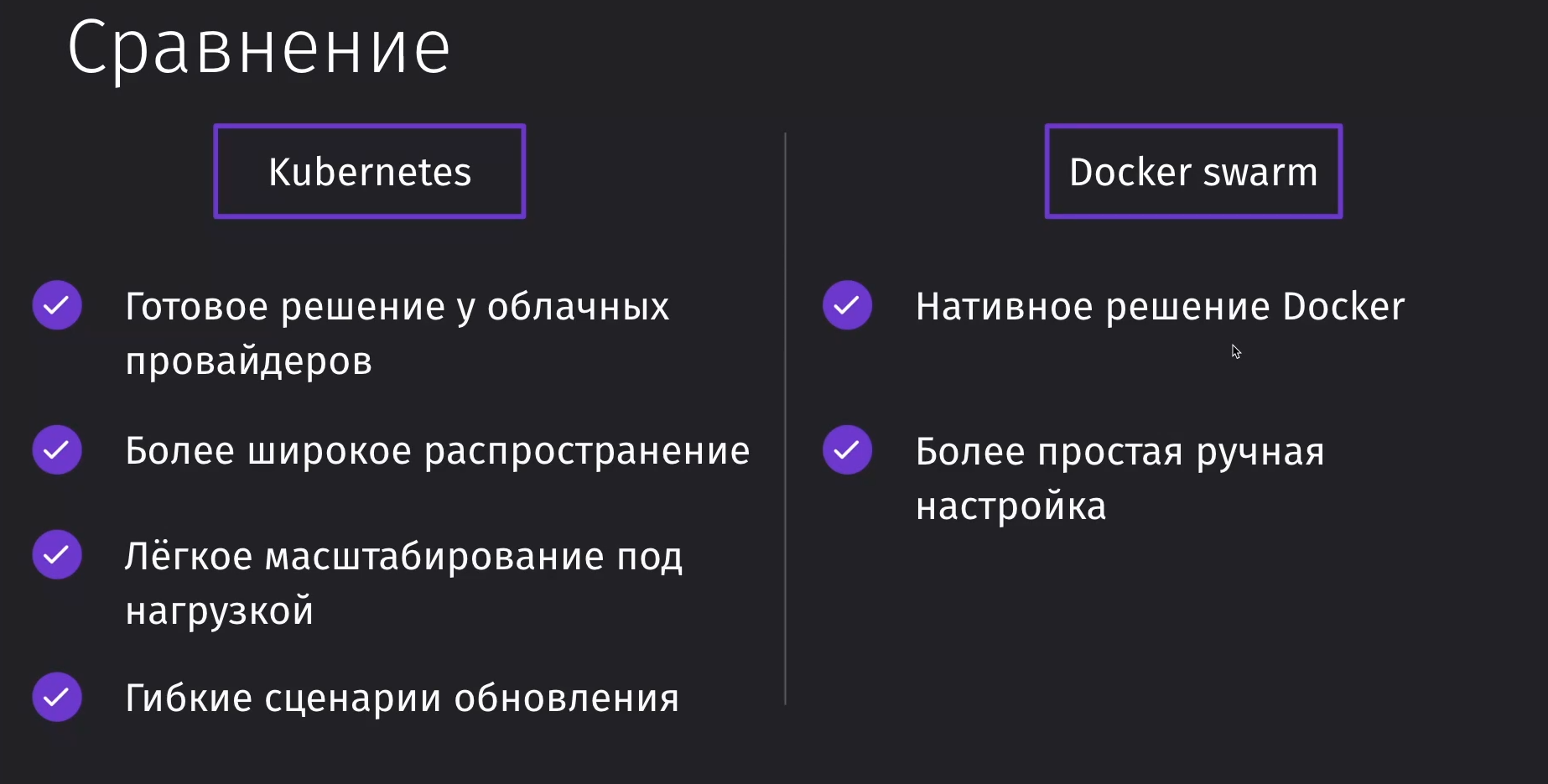1548x784 pixels.
Task: Select the text Нативное решение Docker
Action: click(1161, 307)
